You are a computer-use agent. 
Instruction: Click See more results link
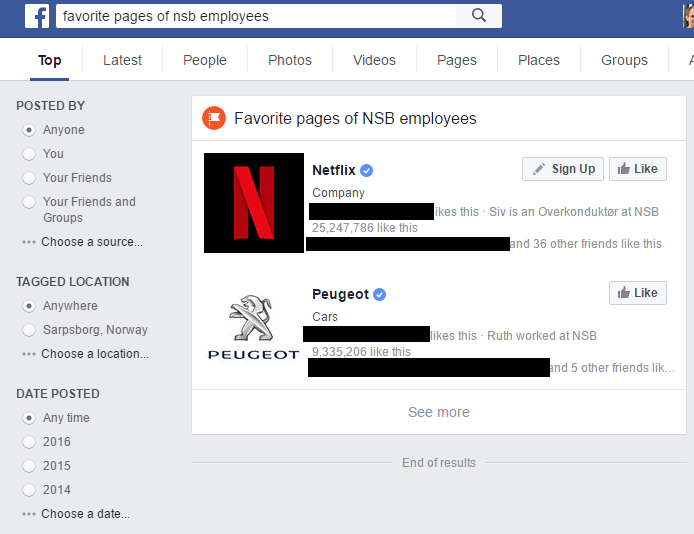(439, 412)
